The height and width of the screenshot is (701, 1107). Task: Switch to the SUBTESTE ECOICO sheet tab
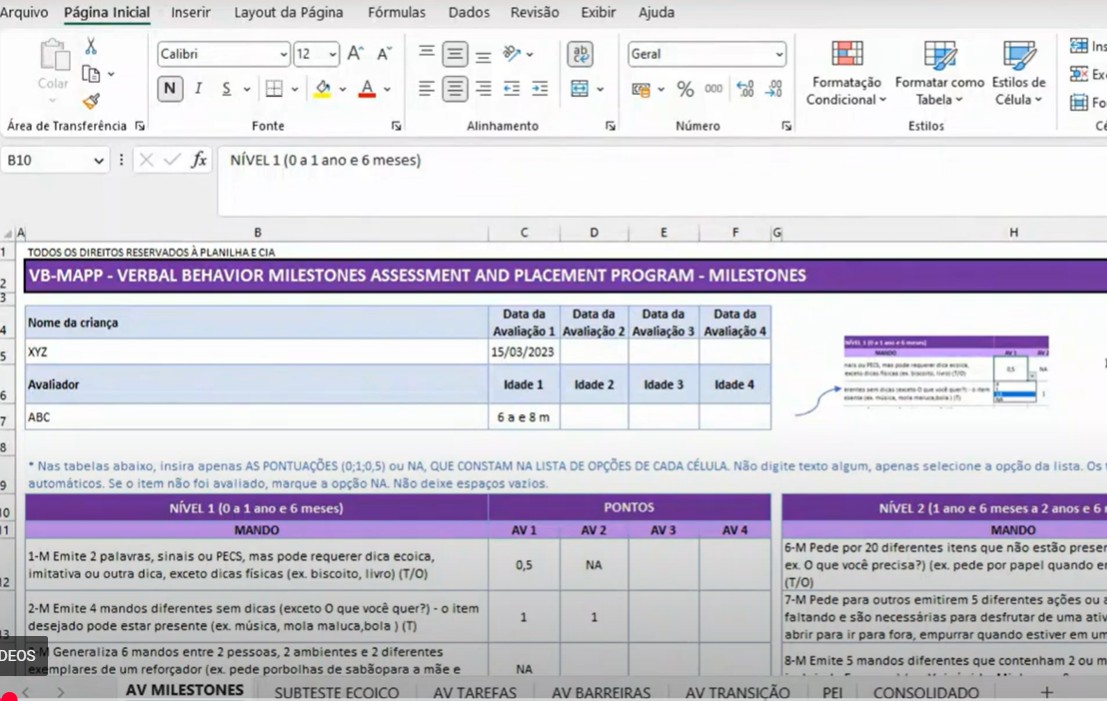coord(337,692)
